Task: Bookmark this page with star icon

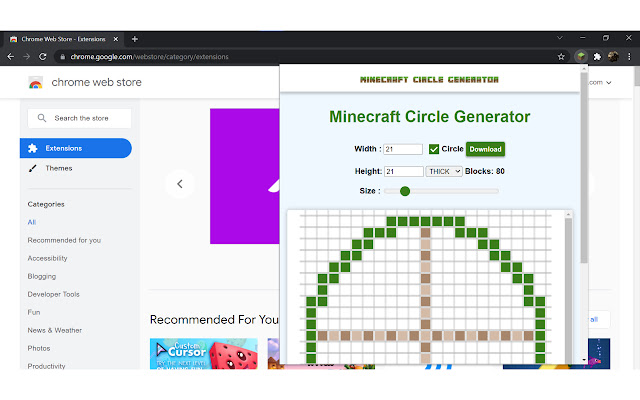Action: point(561,57)
